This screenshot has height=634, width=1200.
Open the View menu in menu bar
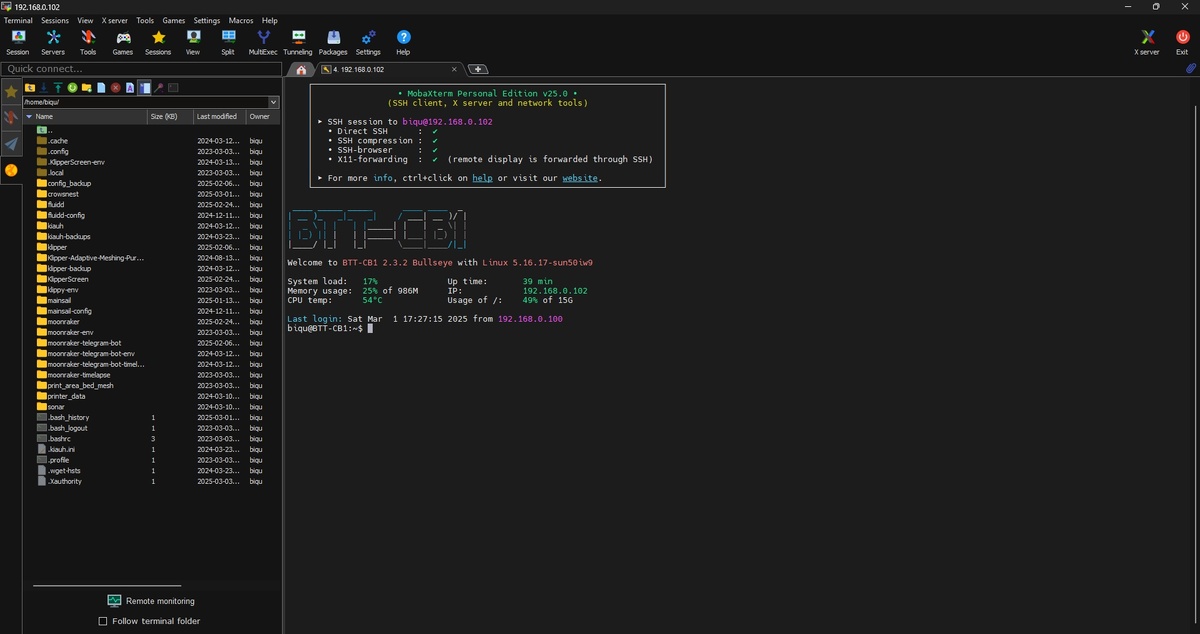click(85, 20)
